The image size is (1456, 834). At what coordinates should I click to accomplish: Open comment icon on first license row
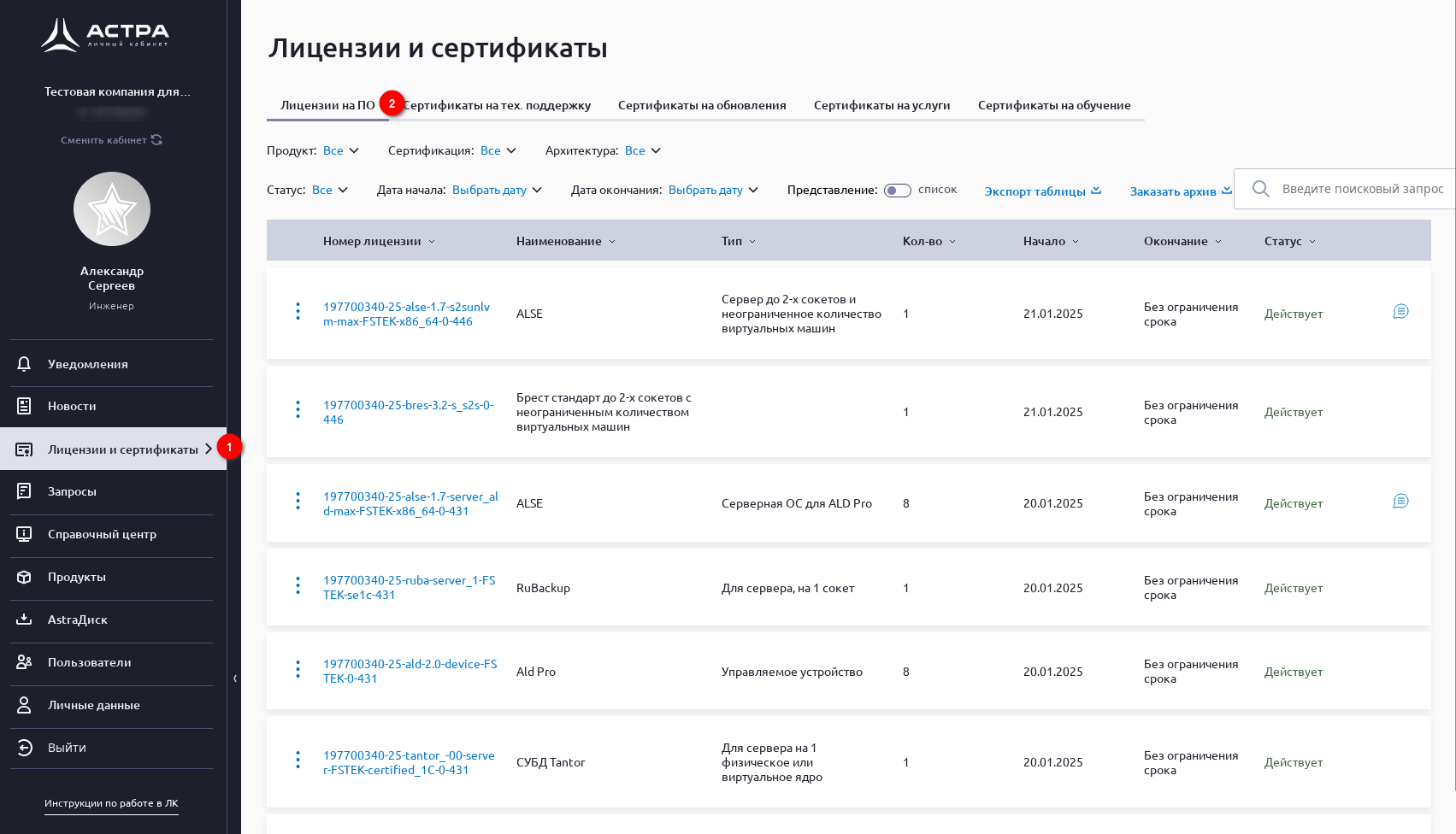pos(1400,312)
